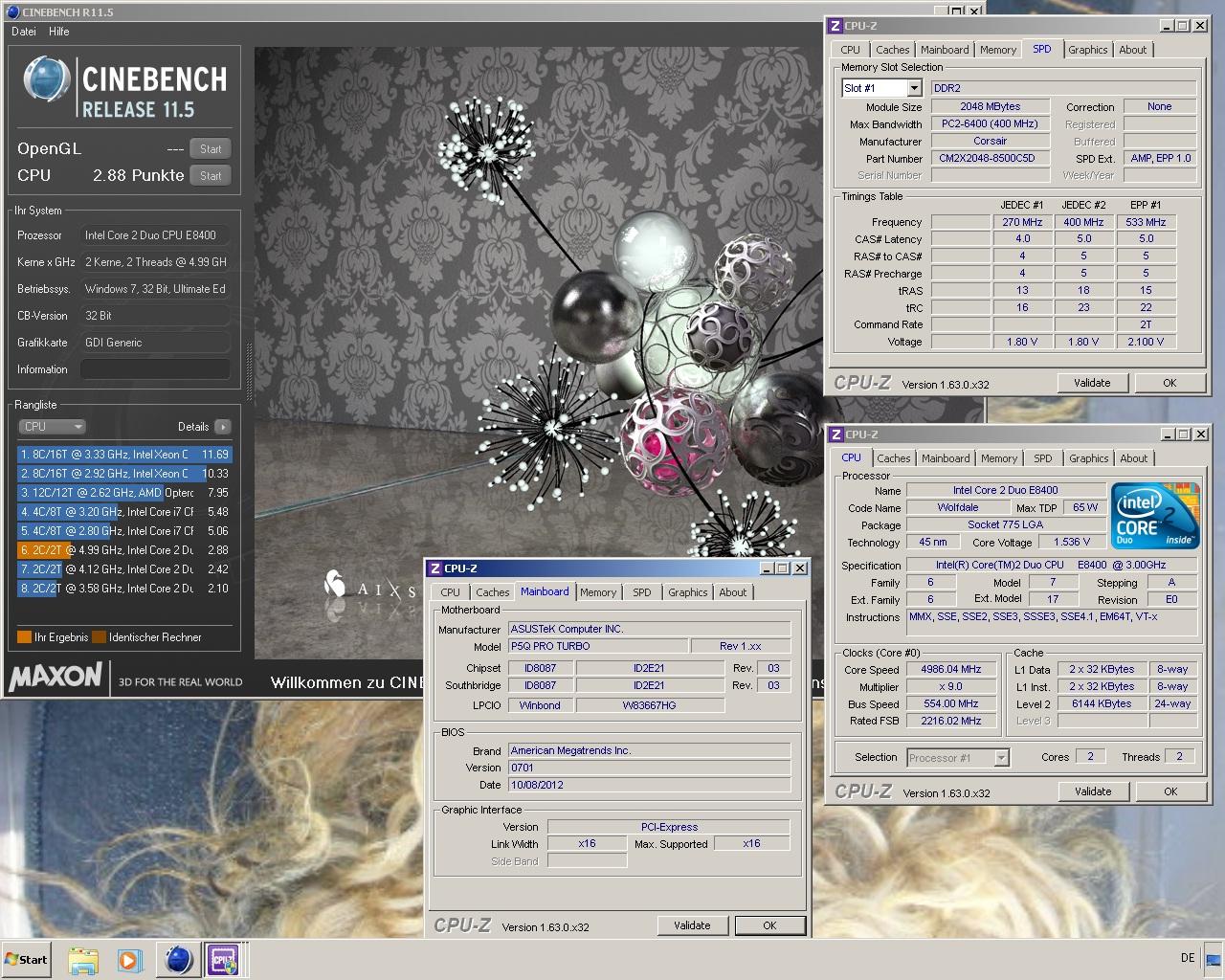Viewport: 1225px width, 980px height.
Task: Click the Rated FSB 2216.02 MHz value
Action: tap(951, 721)
